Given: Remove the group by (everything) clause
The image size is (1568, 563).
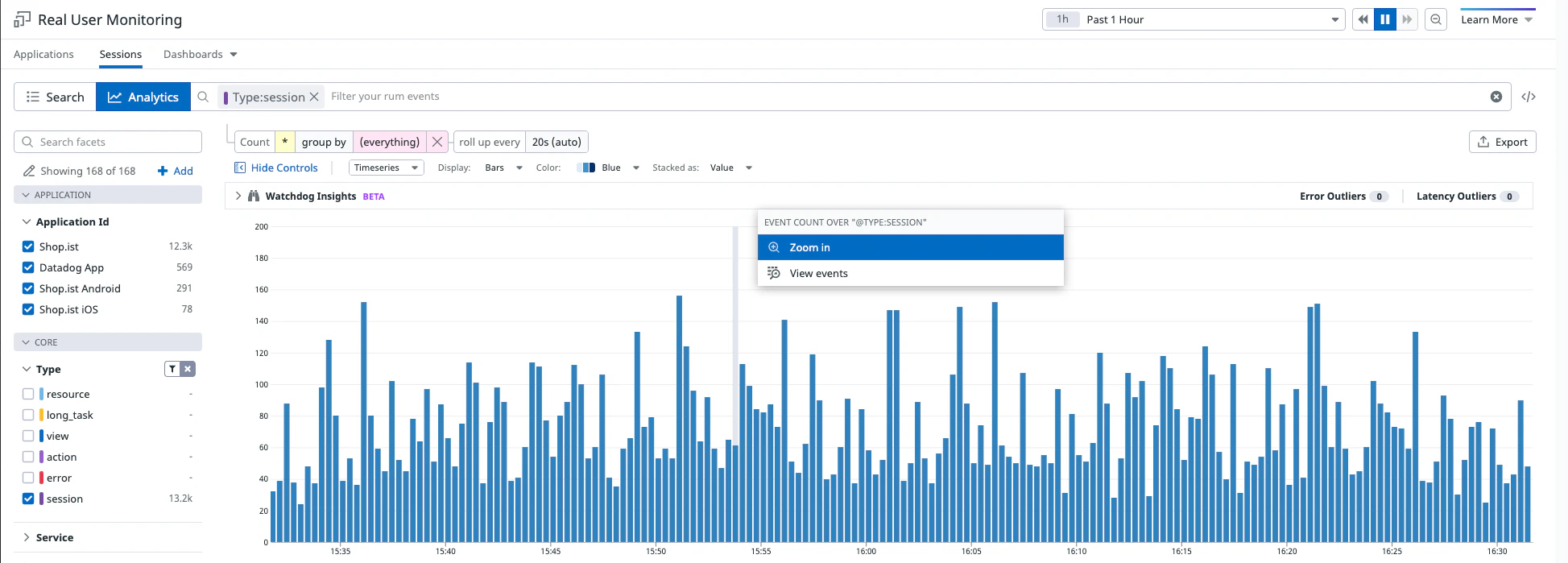Looking at the screenshot, I should point(437,142).
